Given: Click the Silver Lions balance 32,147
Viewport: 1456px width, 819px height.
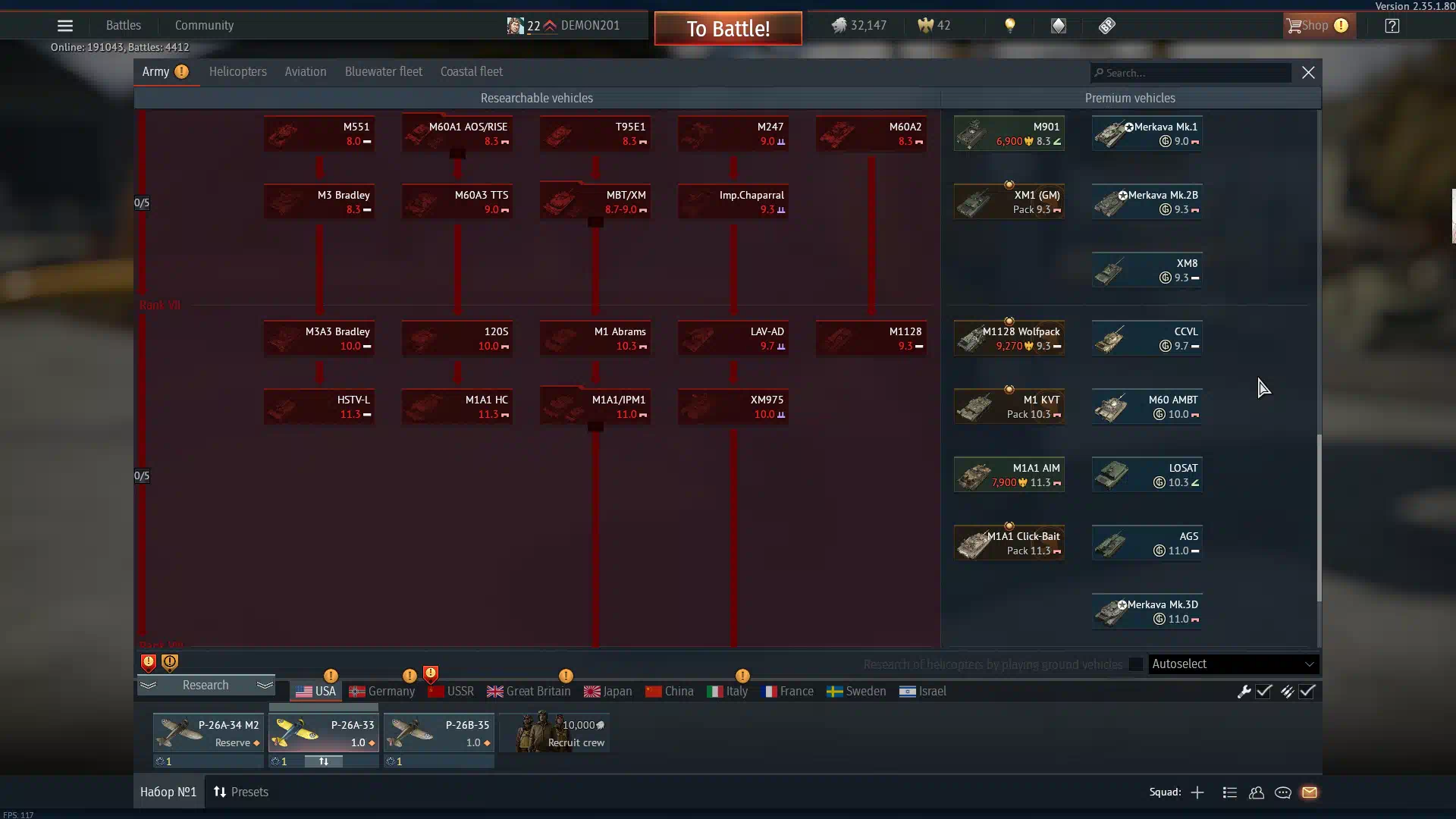Looking at the screenshot, I should (858, 26).
